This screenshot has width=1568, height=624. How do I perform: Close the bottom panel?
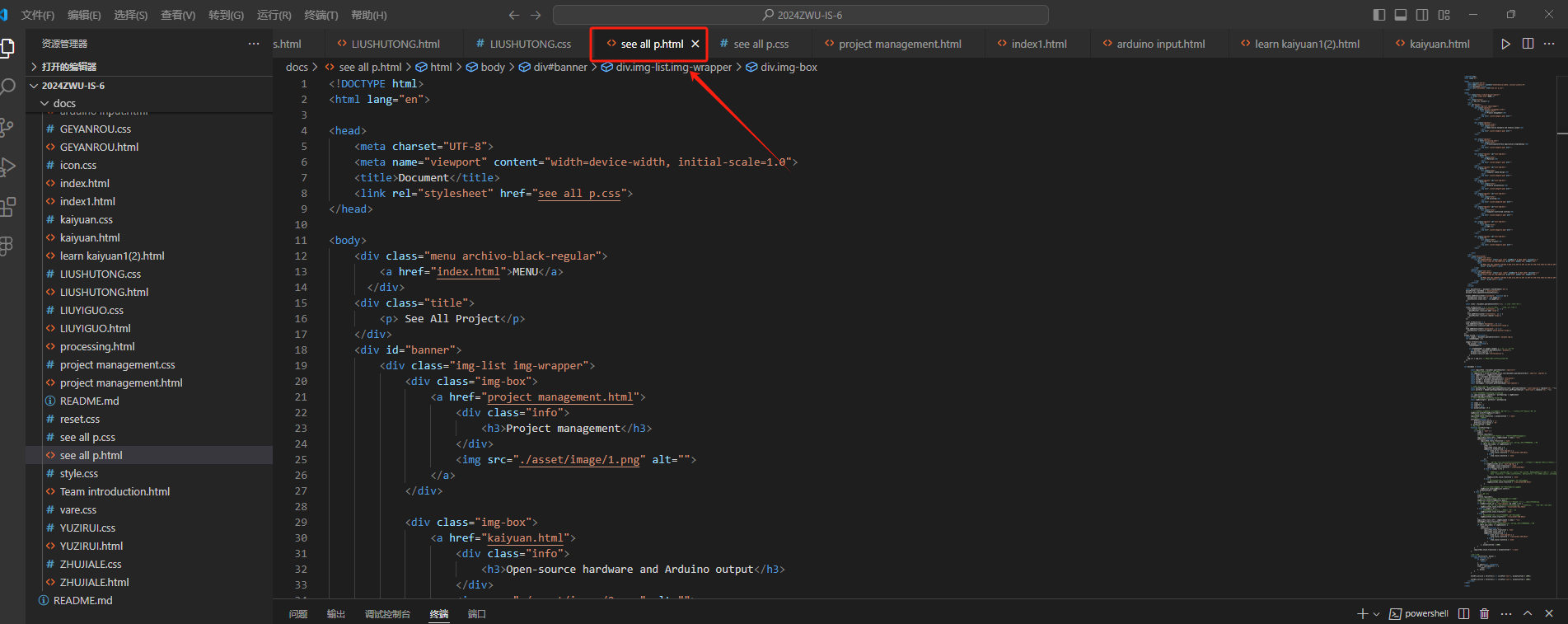1549,613
